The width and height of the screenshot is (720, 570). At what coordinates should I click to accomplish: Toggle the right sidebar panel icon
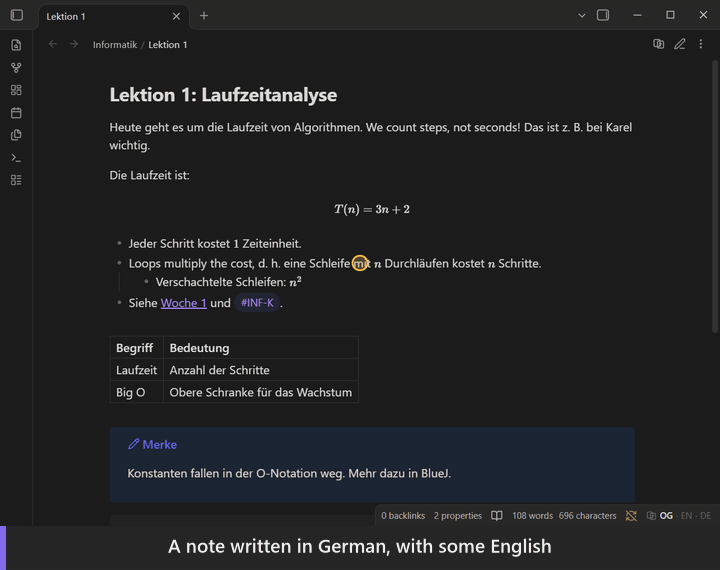tap(603, 15)
